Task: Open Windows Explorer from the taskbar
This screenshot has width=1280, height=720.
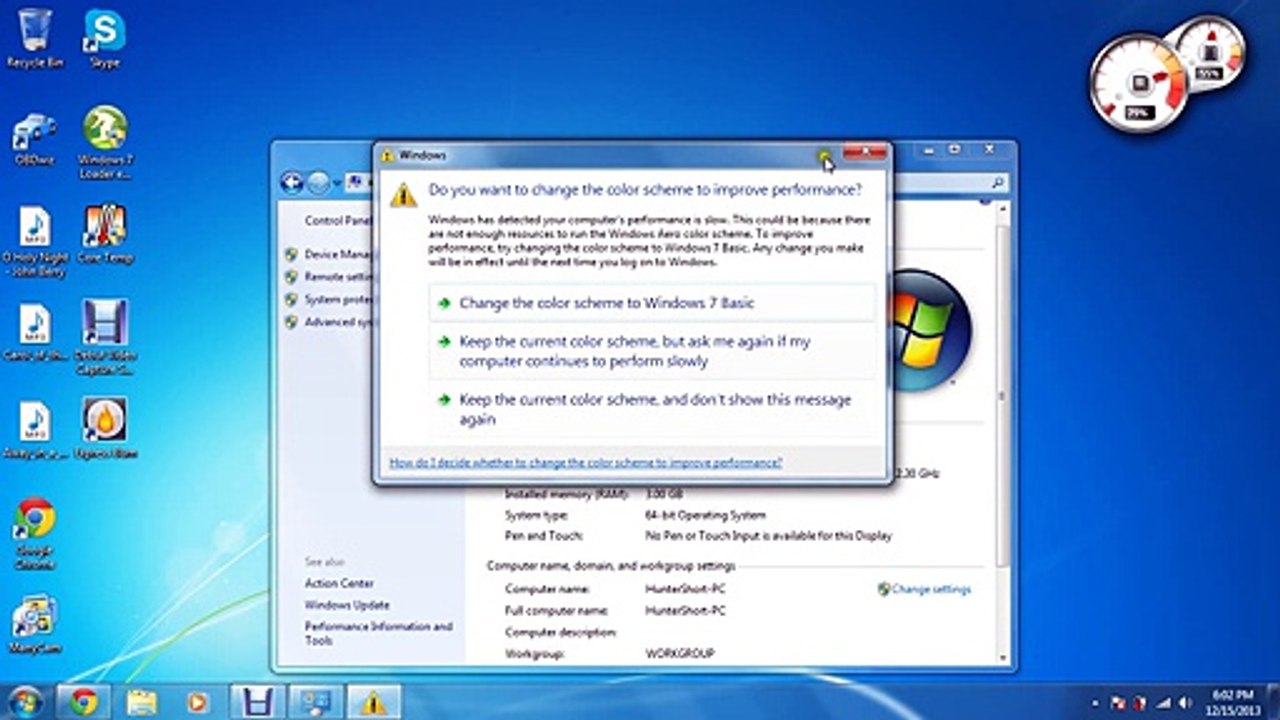Action: (x=142, y=702)
